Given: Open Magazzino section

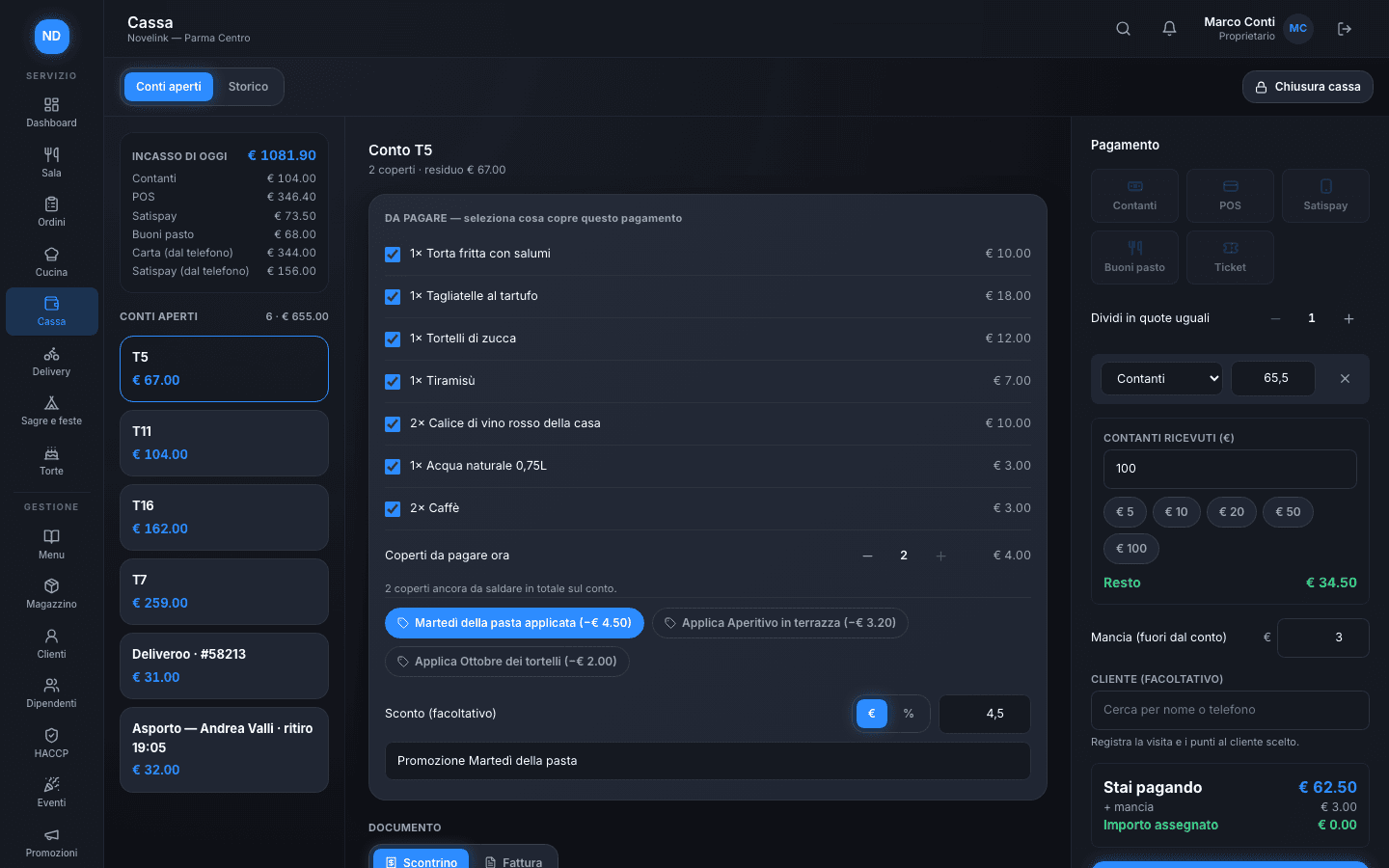Looking at the screenshot, I should (52, 593).
